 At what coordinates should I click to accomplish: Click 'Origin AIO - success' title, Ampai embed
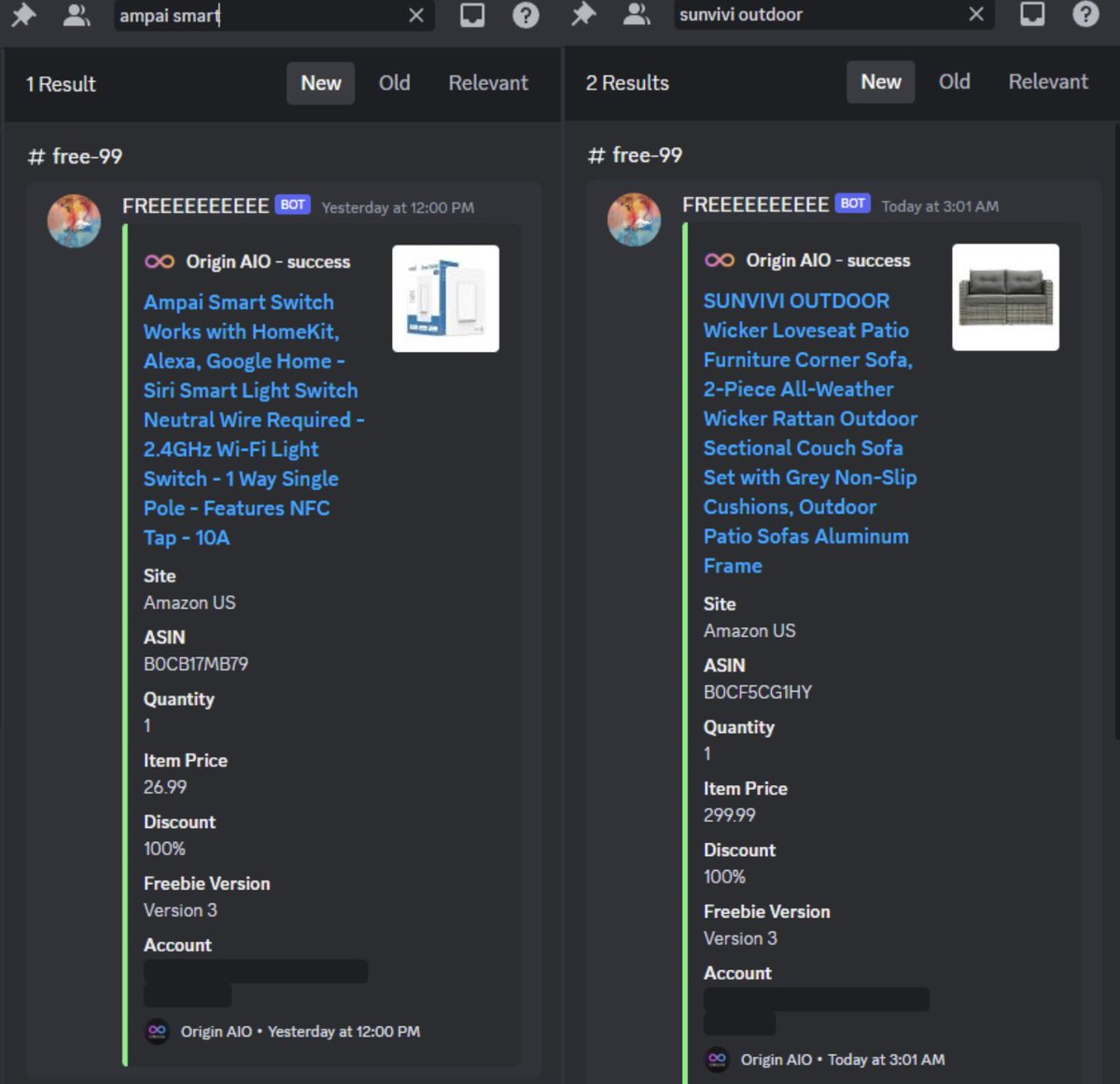268,261
